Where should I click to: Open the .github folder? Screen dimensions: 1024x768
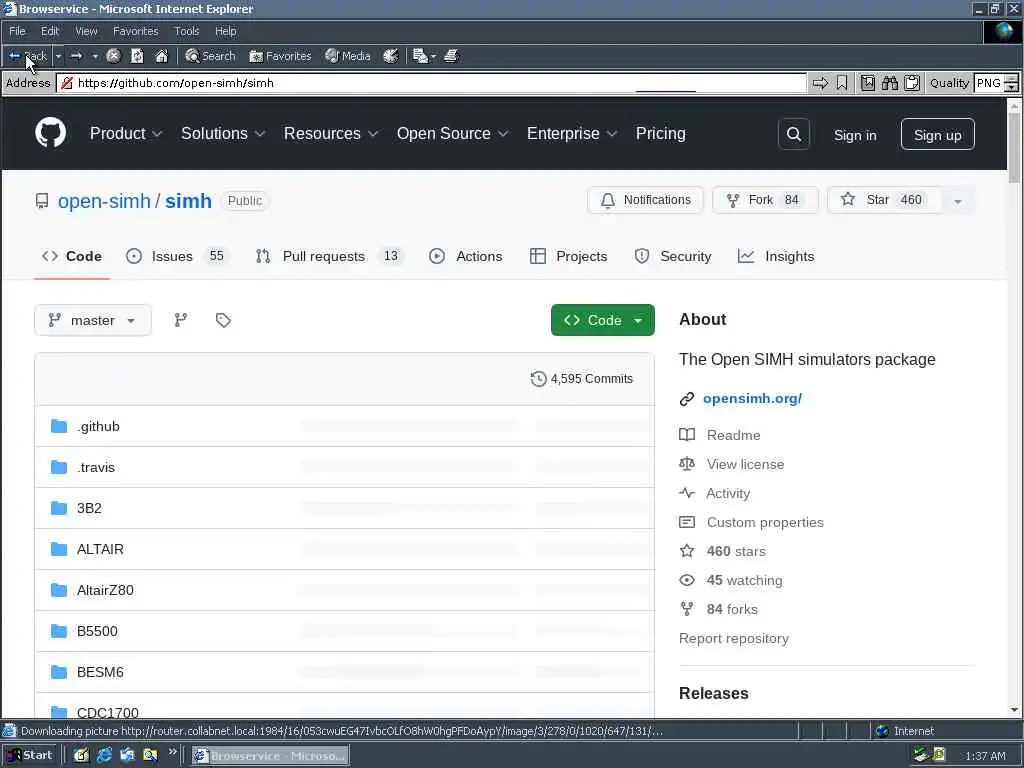coord(98,426)
